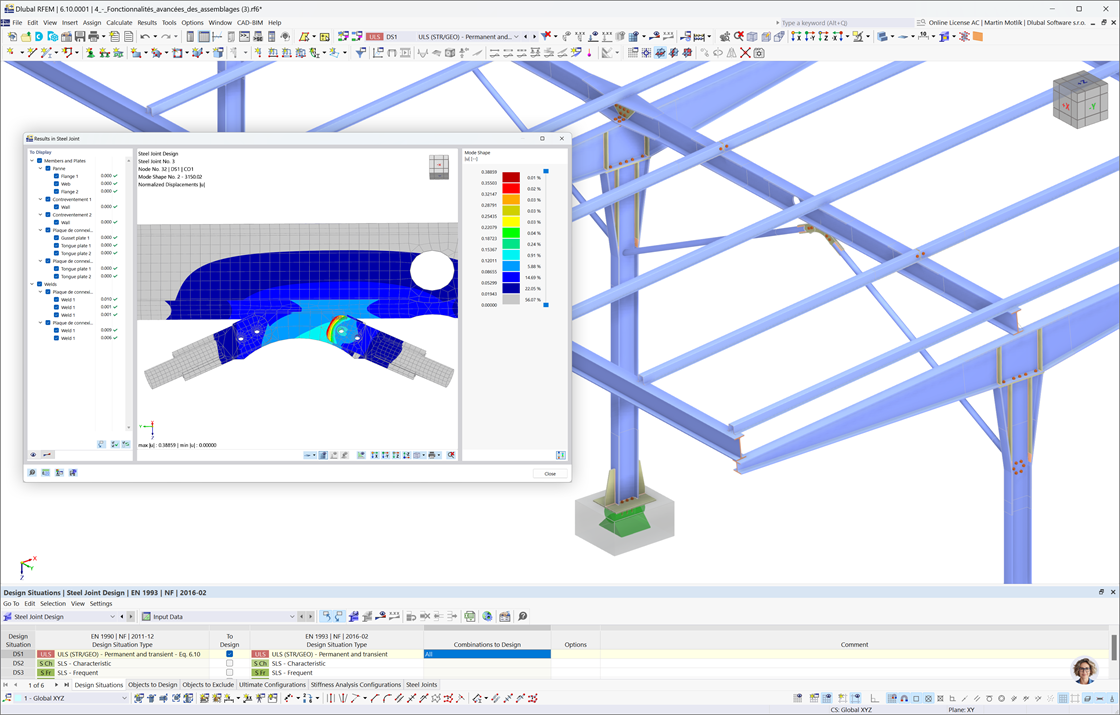The height and width of the screenshot is (715, 1120).
Task: Toggle the Welds visibility checkbox
Action: tap(38, 284)
